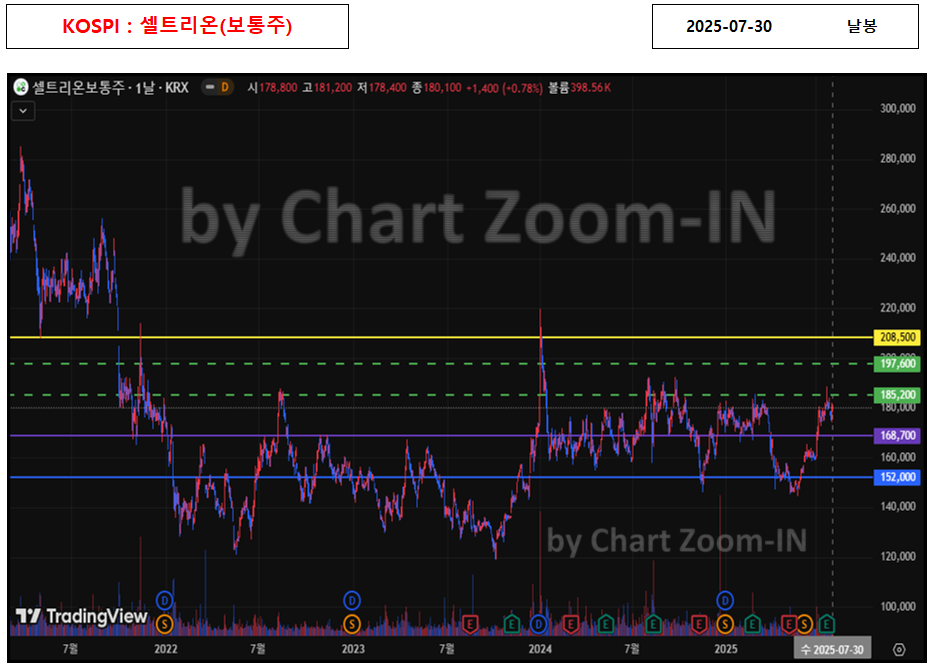Click the 2025 time axis label

click(x=726, y=649)
